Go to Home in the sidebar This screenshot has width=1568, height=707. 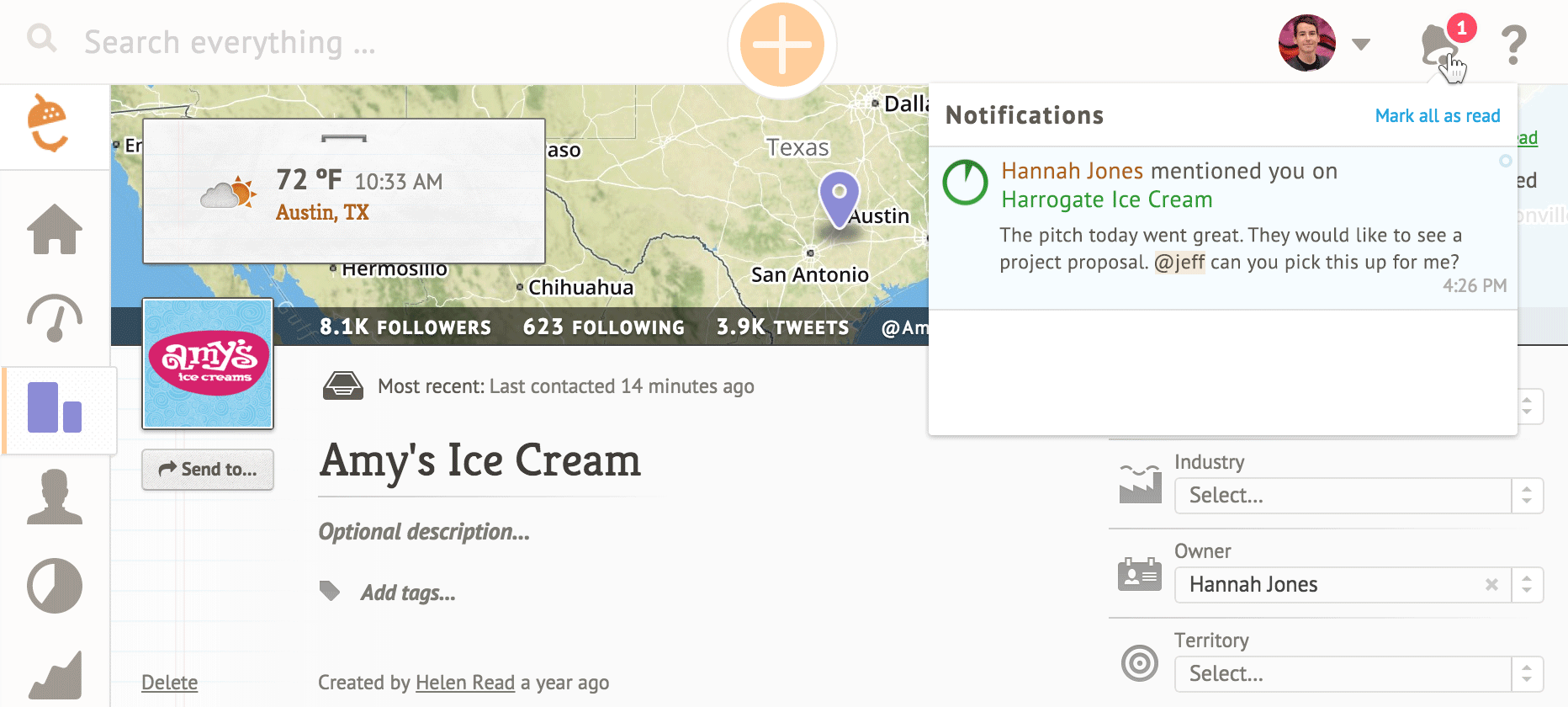[55, 229]
